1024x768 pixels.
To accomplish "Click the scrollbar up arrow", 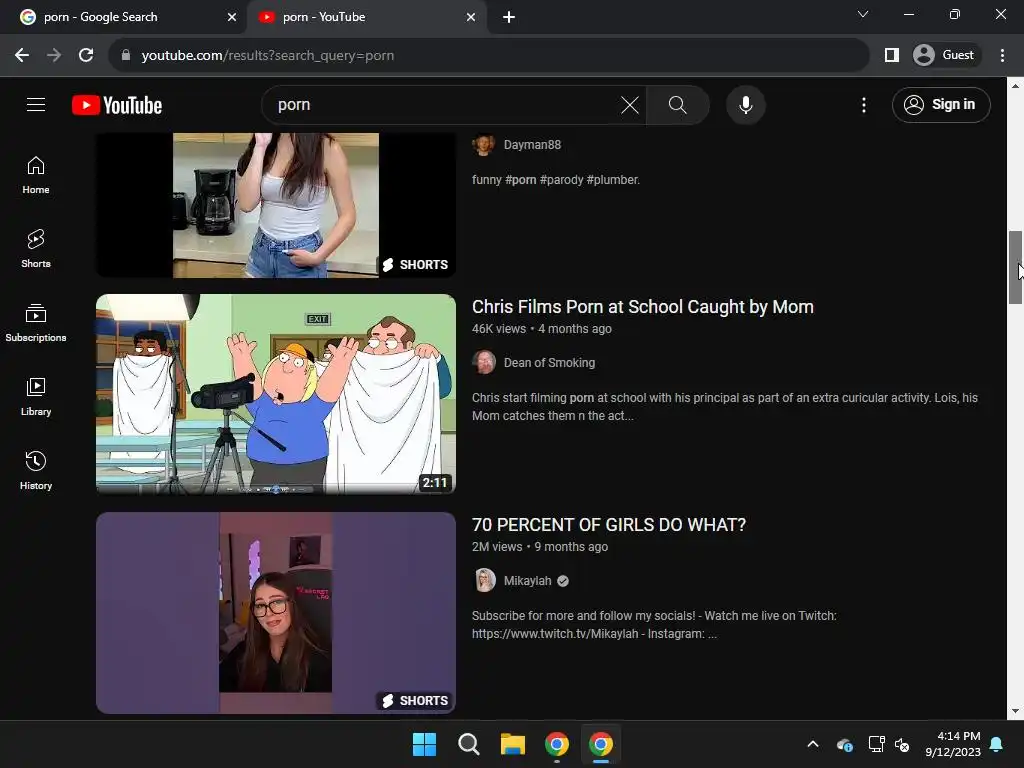I will [1015, 86].
